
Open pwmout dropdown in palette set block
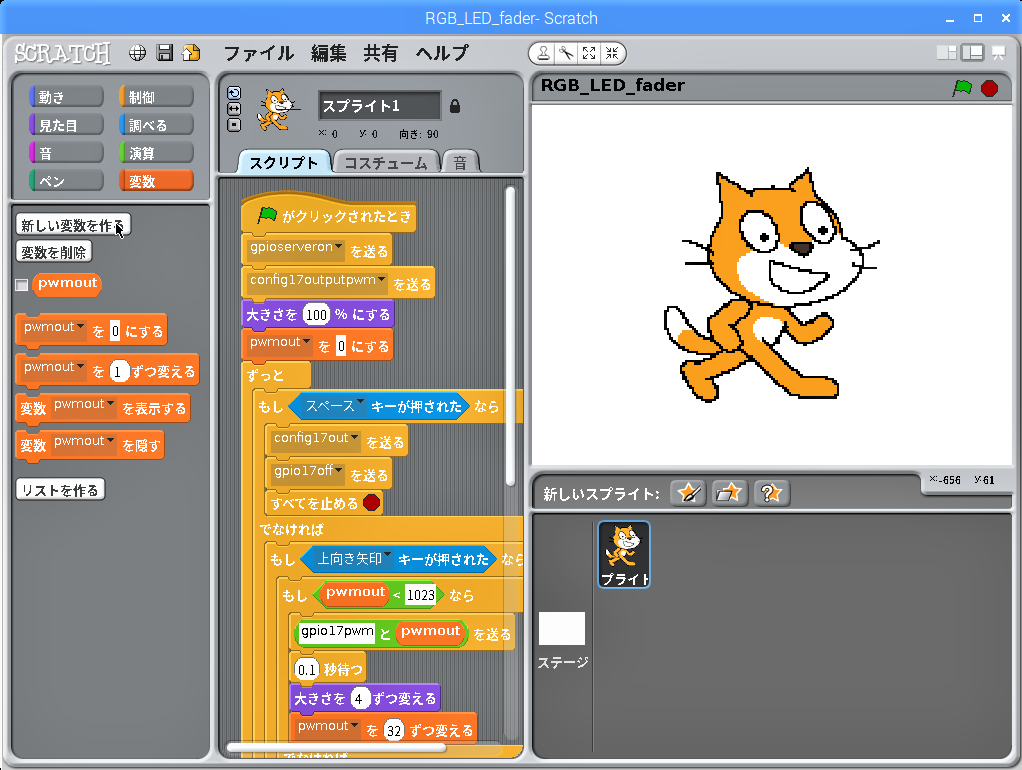[80, 327]
